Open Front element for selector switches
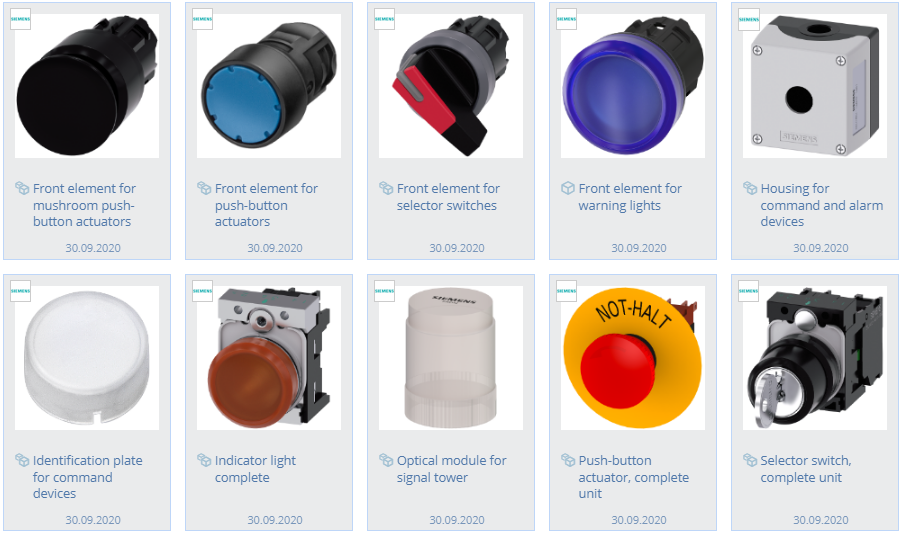The height and width of the screenshot is (535, 900). point(448,197)
